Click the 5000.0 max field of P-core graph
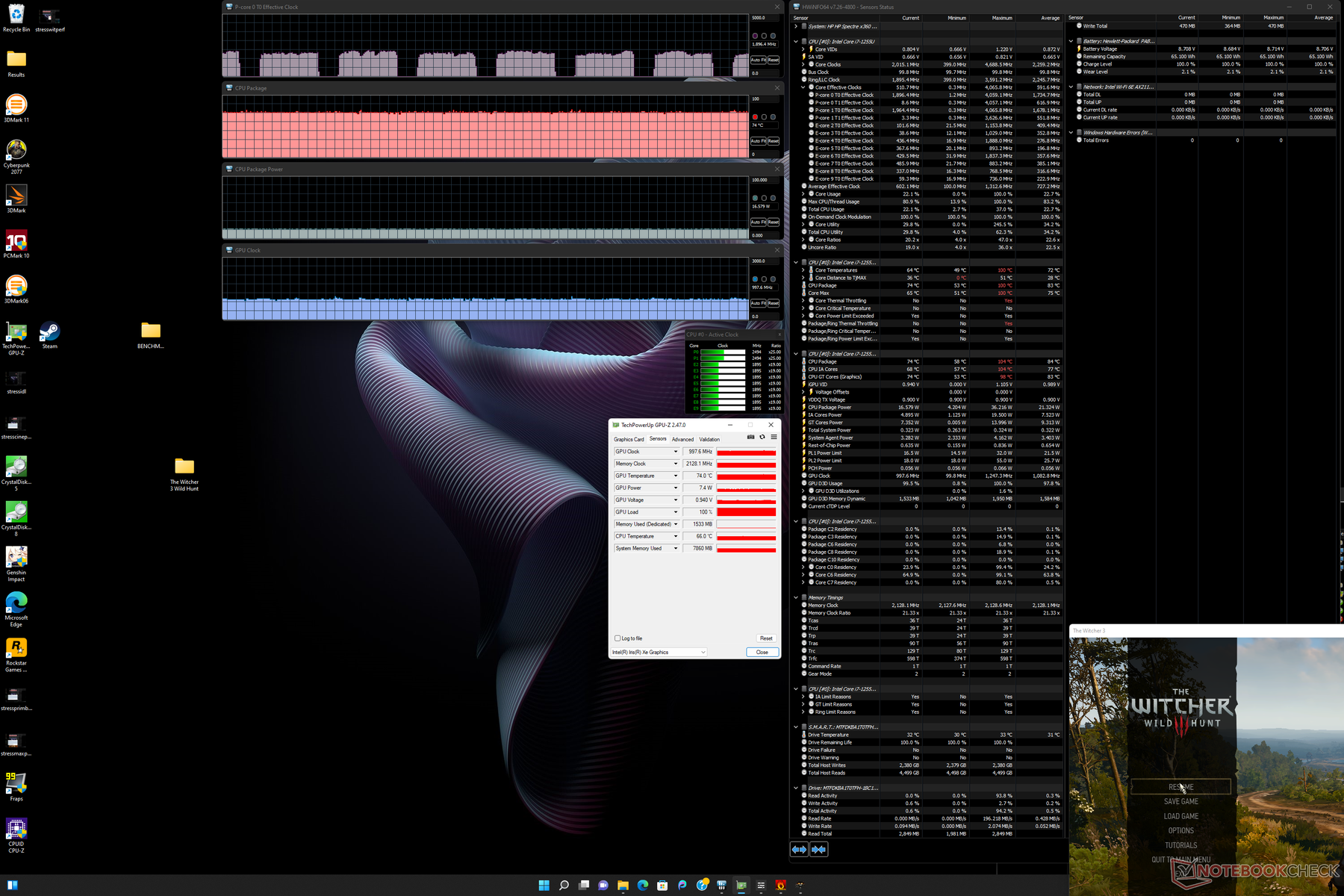This screenshot has width=1344, height=896. 765,18
